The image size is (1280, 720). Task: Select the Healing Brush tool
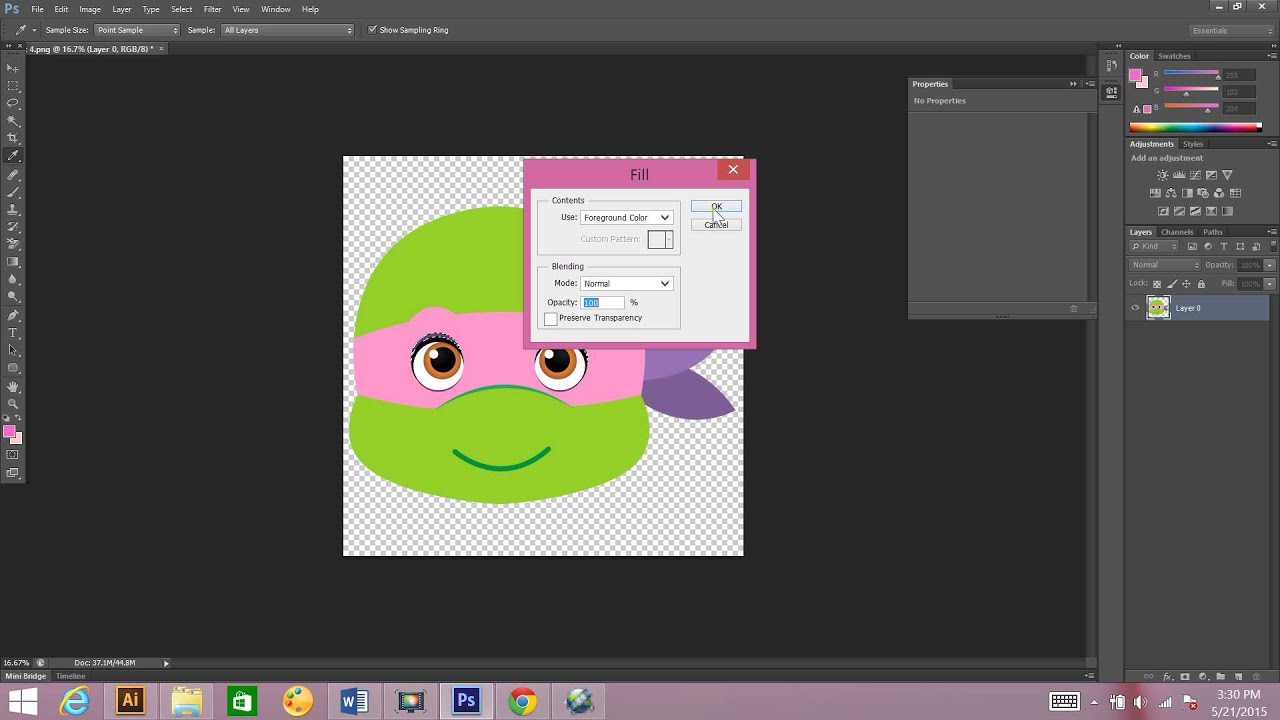[x=13, y=175]
